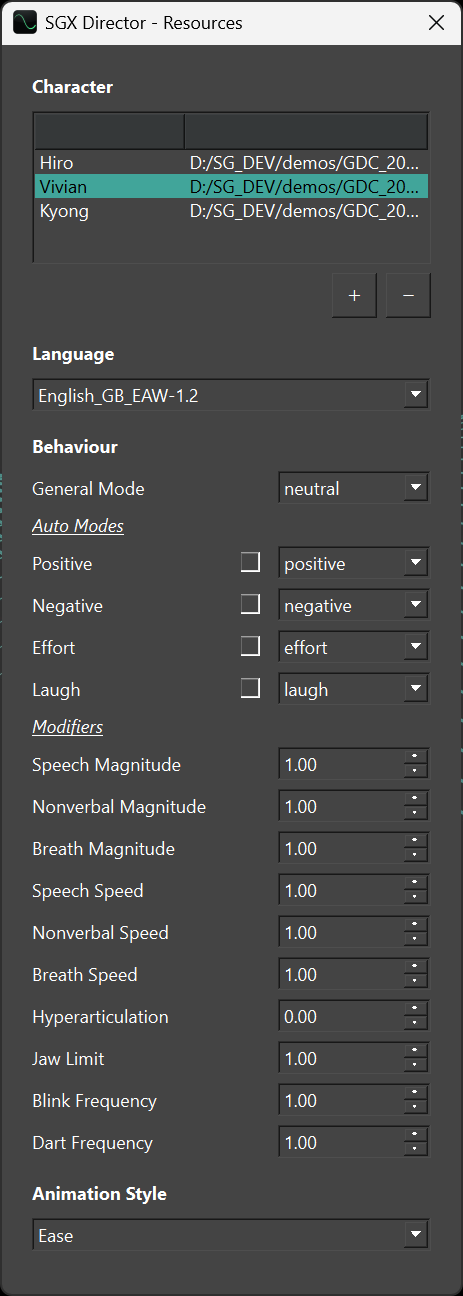The height and width of the screenshot is (1296, 463).
Task: Enable the Positive auto mode checkbox
Action: [x=250, y=563]
